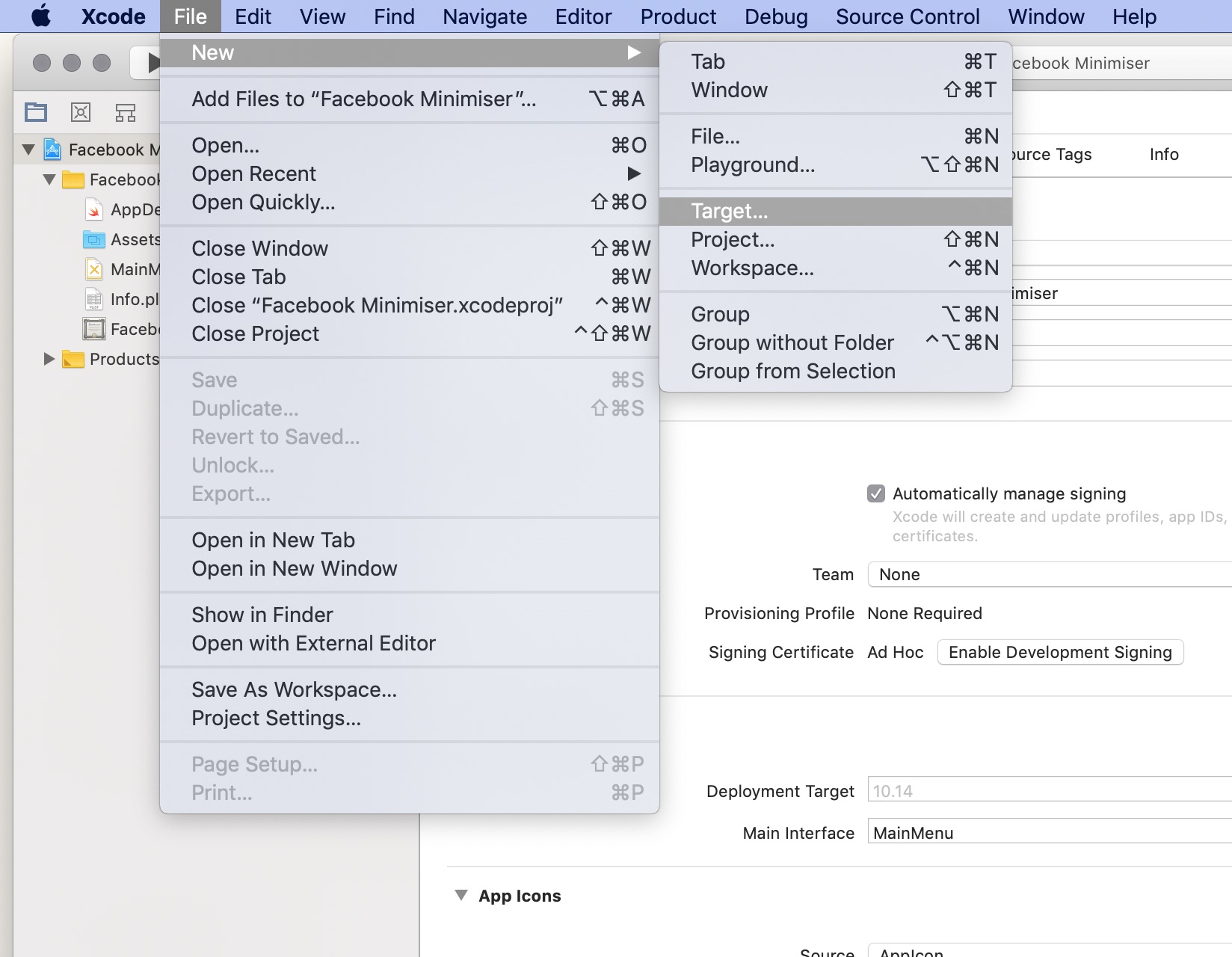Choose Open Quickly…

click(x=410, y=202)
